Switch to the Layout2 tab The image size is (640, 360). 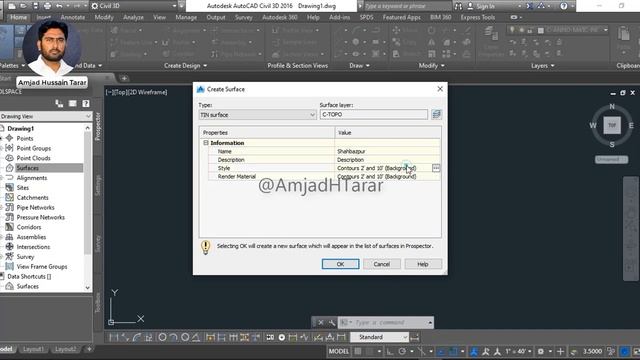pyautogui.click(x=65, y=349)
